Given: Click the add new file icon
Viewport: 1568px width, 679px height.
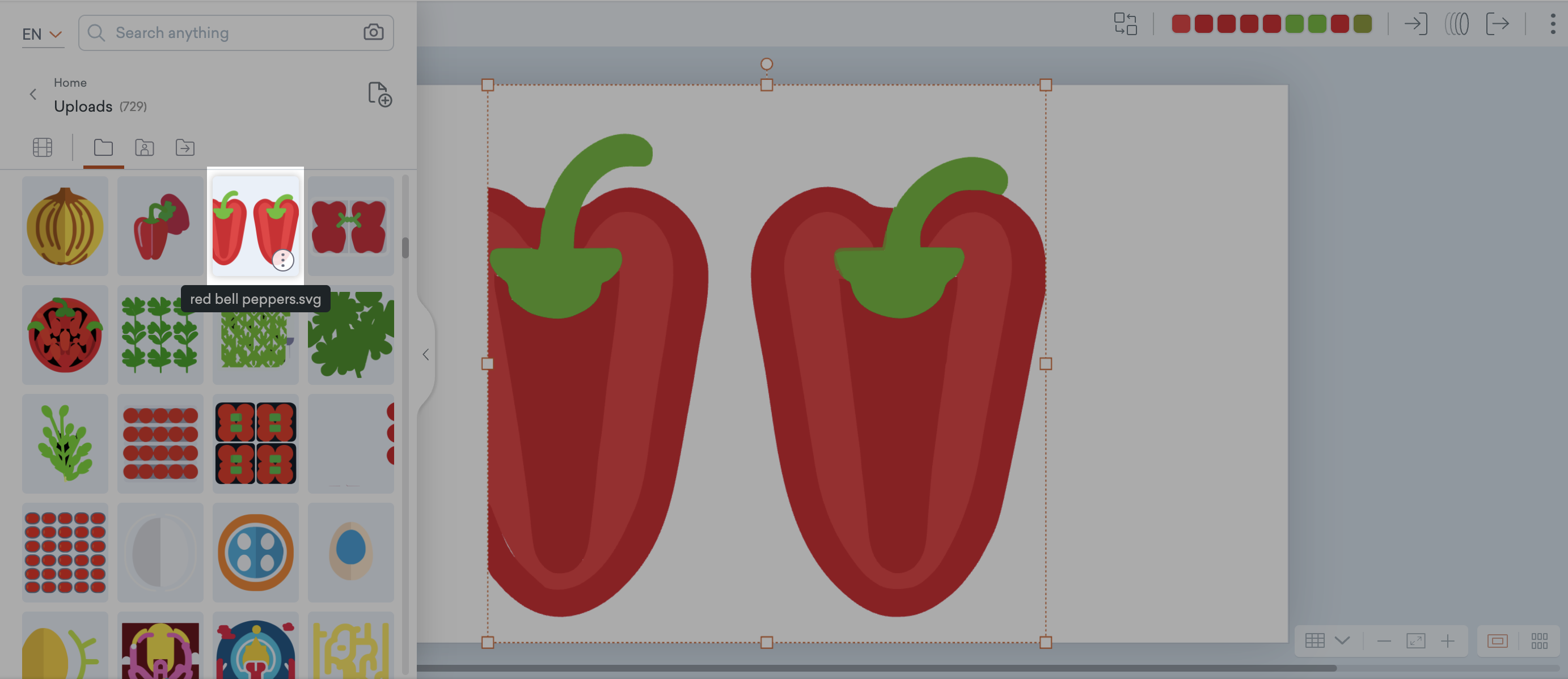Looking at the screenshot, I should pos(380,95).
